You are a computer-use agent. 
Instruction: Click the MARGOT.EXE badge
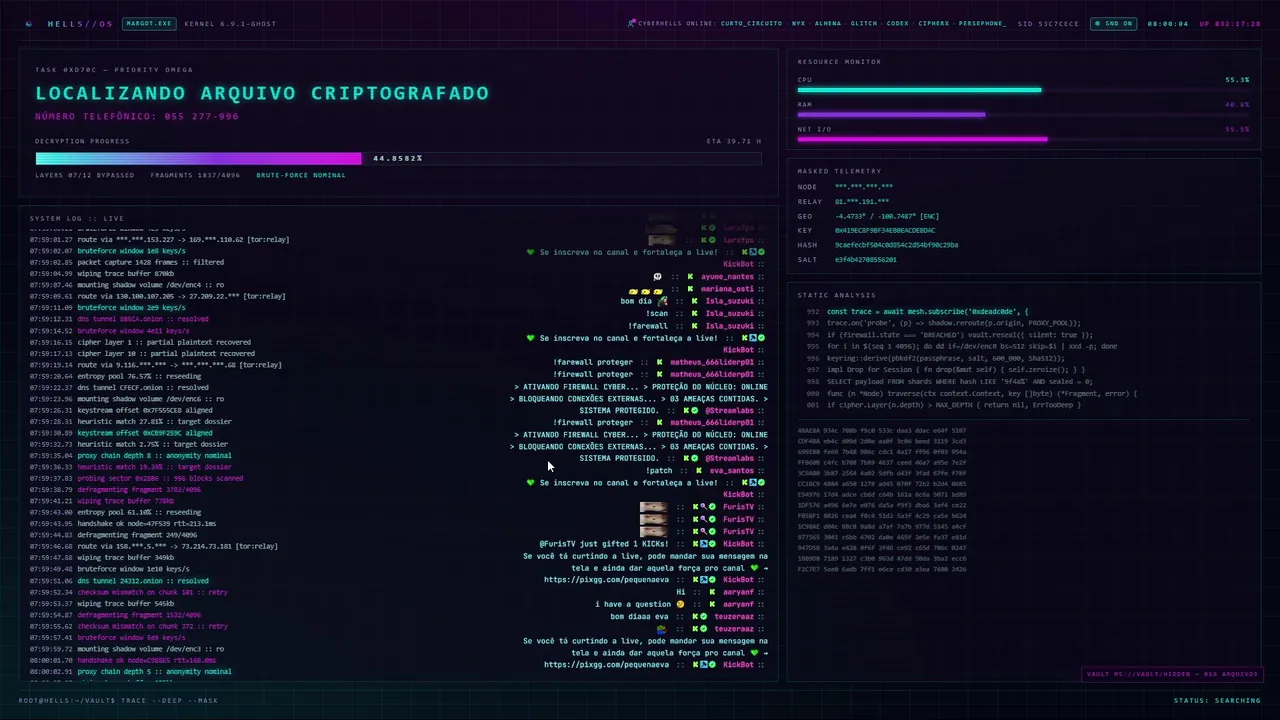tap(147, 23)
